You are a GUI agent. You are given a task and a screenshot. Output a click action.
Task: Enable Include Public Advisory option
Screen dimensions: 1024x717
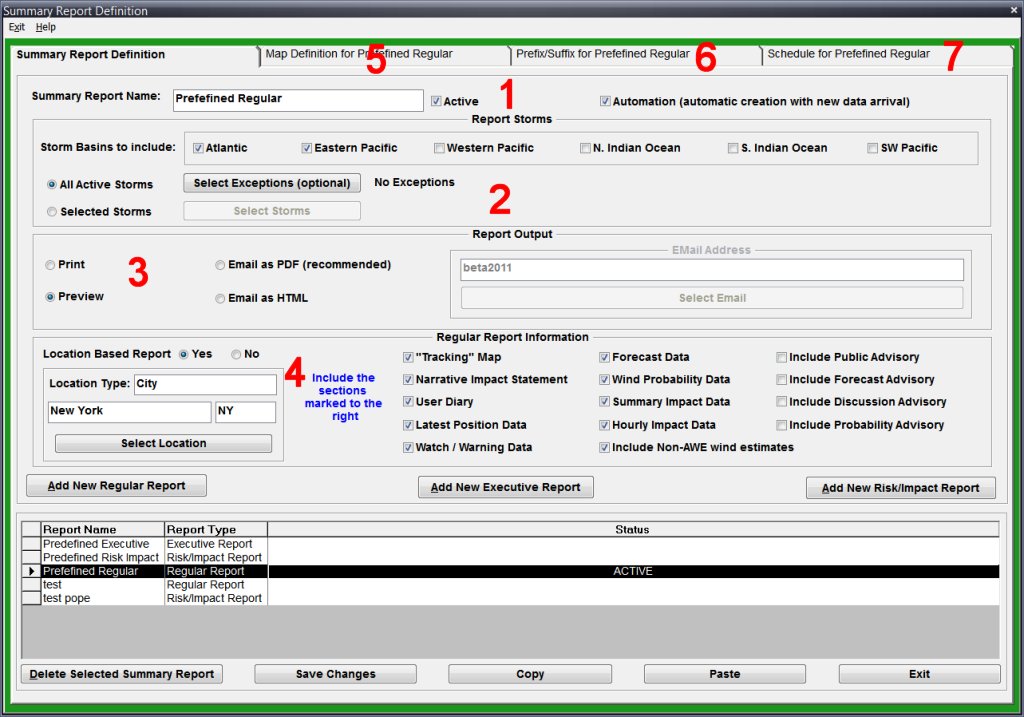[x=782, y=357]
